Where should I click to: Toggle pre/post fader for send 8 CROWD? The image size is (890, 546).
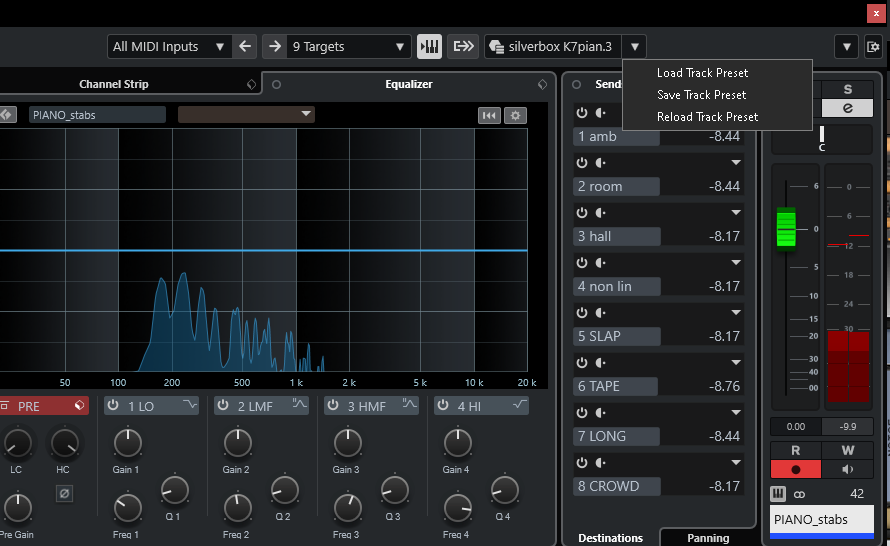pyautogui.click(x=601, y=463)
